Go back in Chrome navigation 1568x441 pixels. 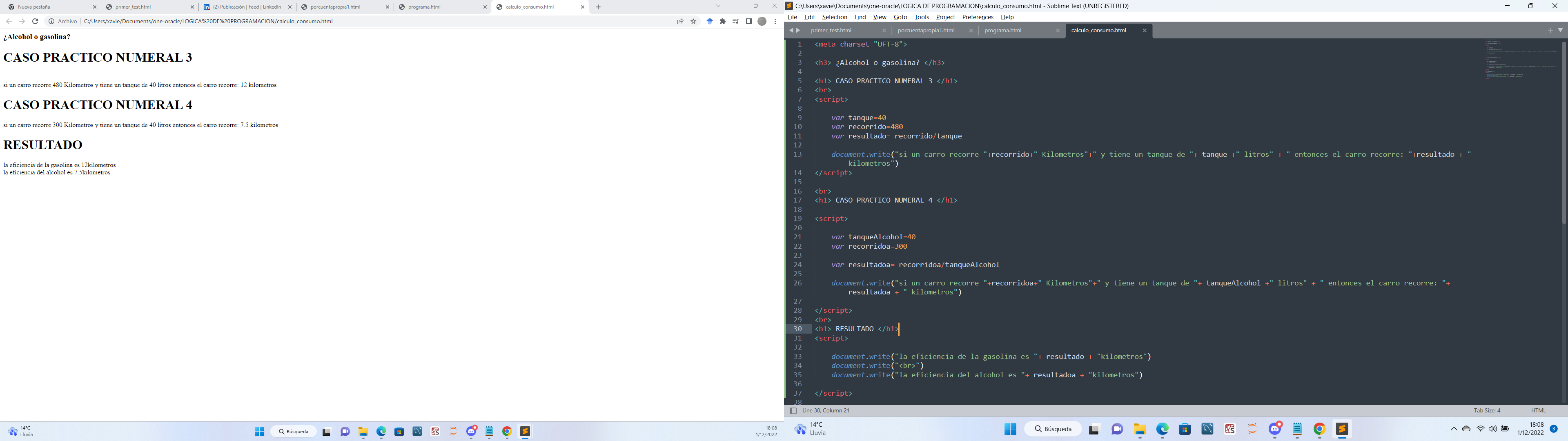pos(9,21)
